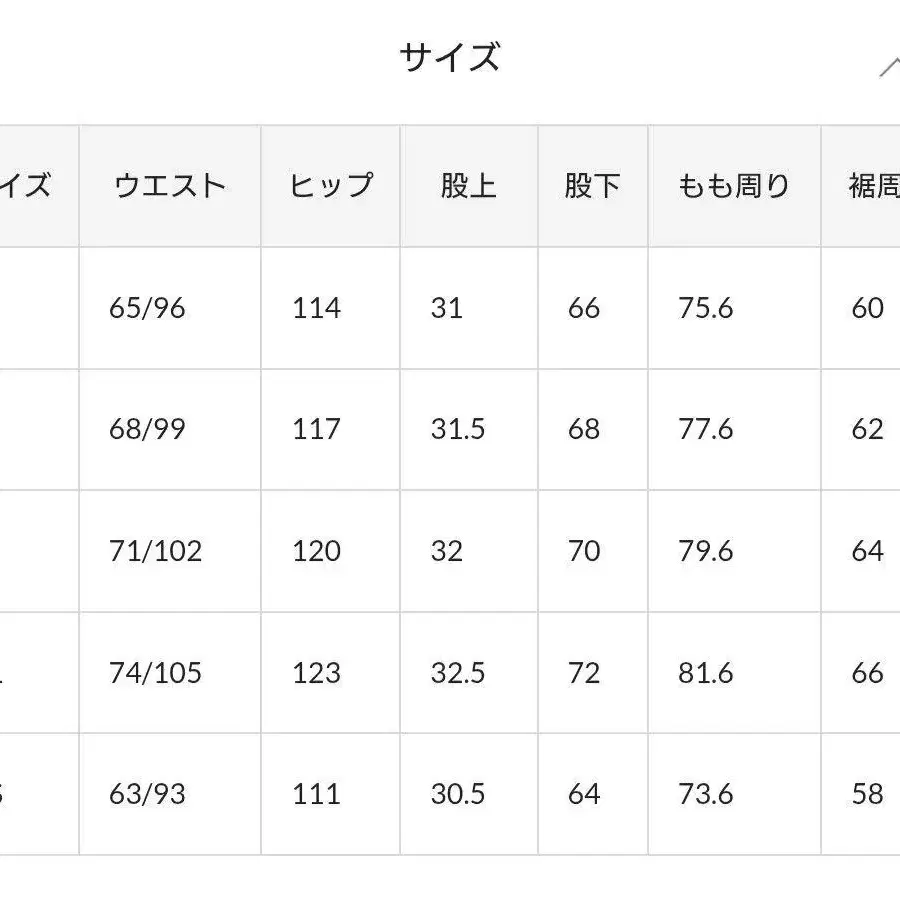Select the waist cell 71/102
The height and width of the screenshot is (900, 900).
coord(155,551)
